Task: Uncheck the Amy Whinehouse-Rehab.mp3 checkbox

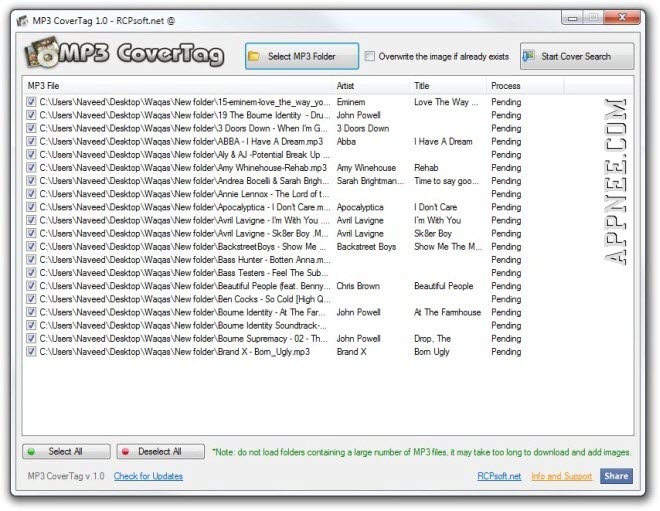Action: tap(31, 168)
